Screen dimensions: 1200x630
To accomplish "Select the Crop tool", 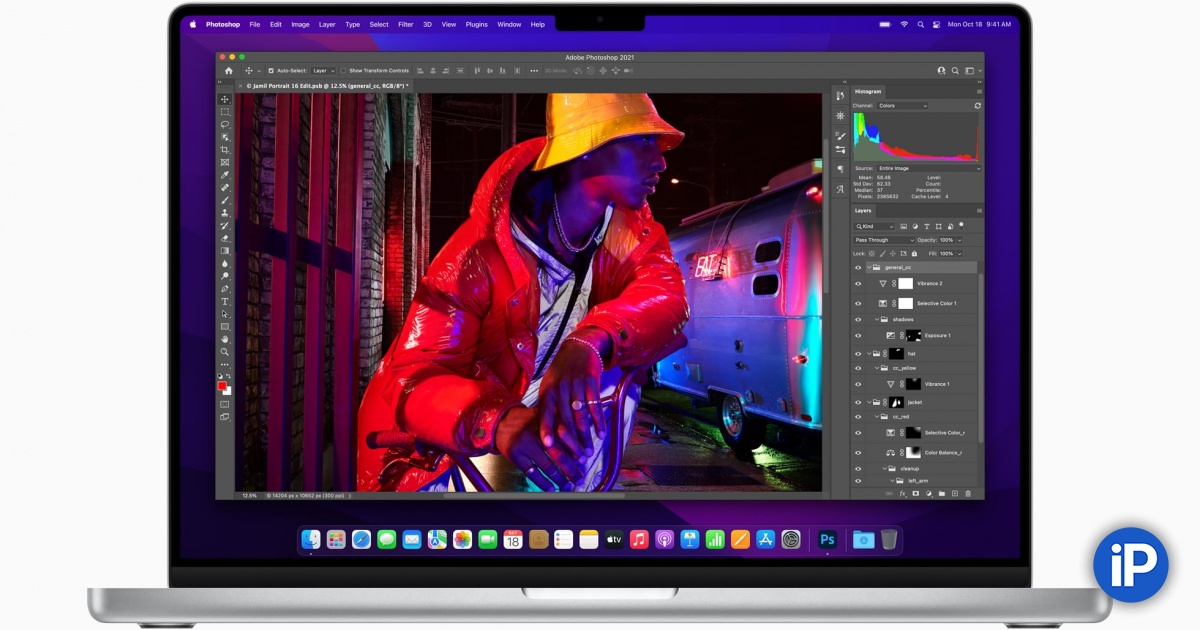I will point(225,150).
